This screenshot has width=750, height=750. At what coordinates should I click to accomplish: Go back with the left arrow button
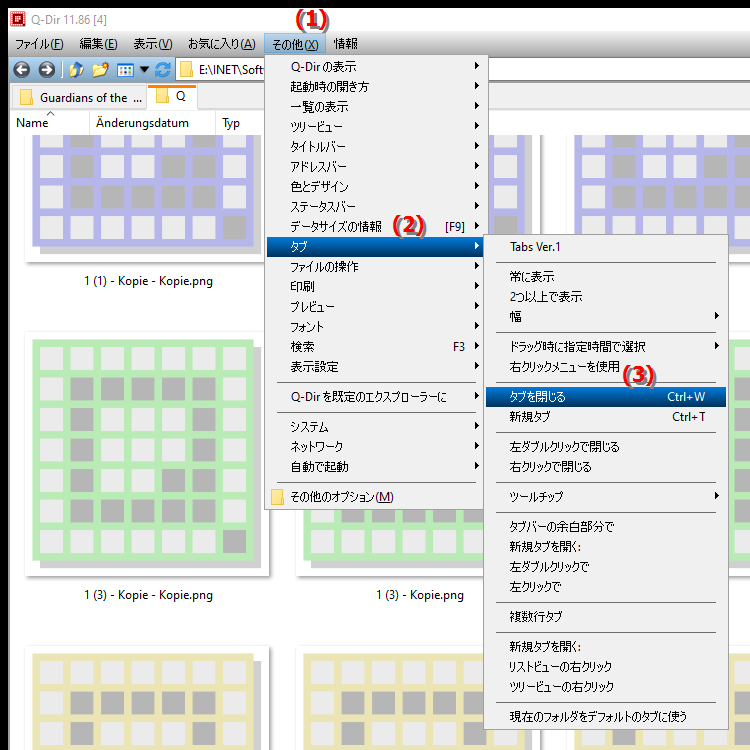click(22, 70)
